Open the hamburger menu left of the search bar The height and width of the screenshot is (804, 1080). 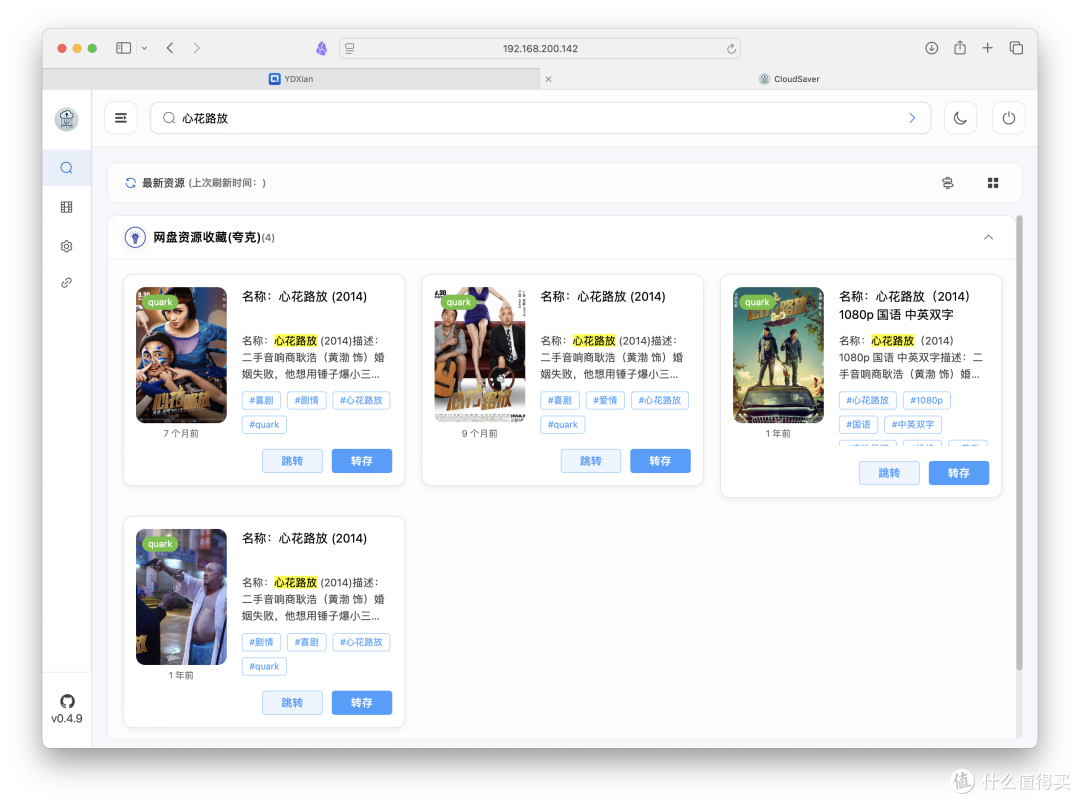click(121, 117)
